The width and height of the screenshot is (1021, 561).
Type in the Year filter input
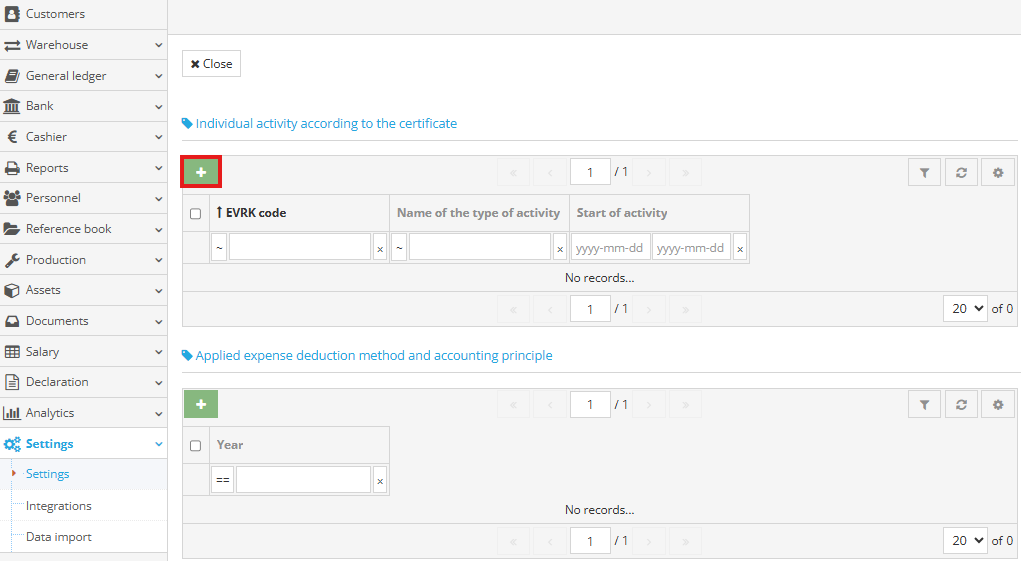(303, 480)
